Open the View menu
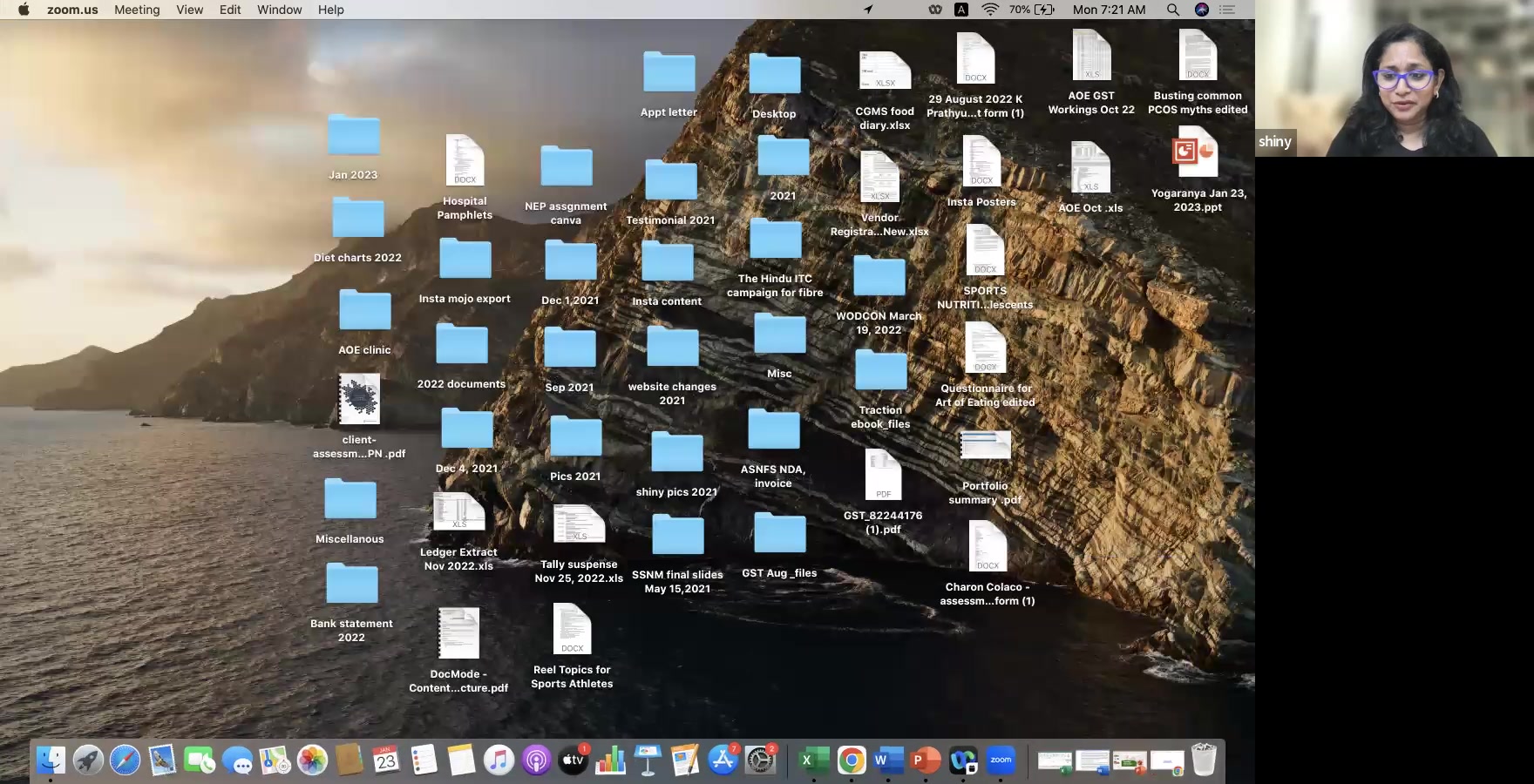Viewport: 1534px width, 784px height. coord(189,10)
